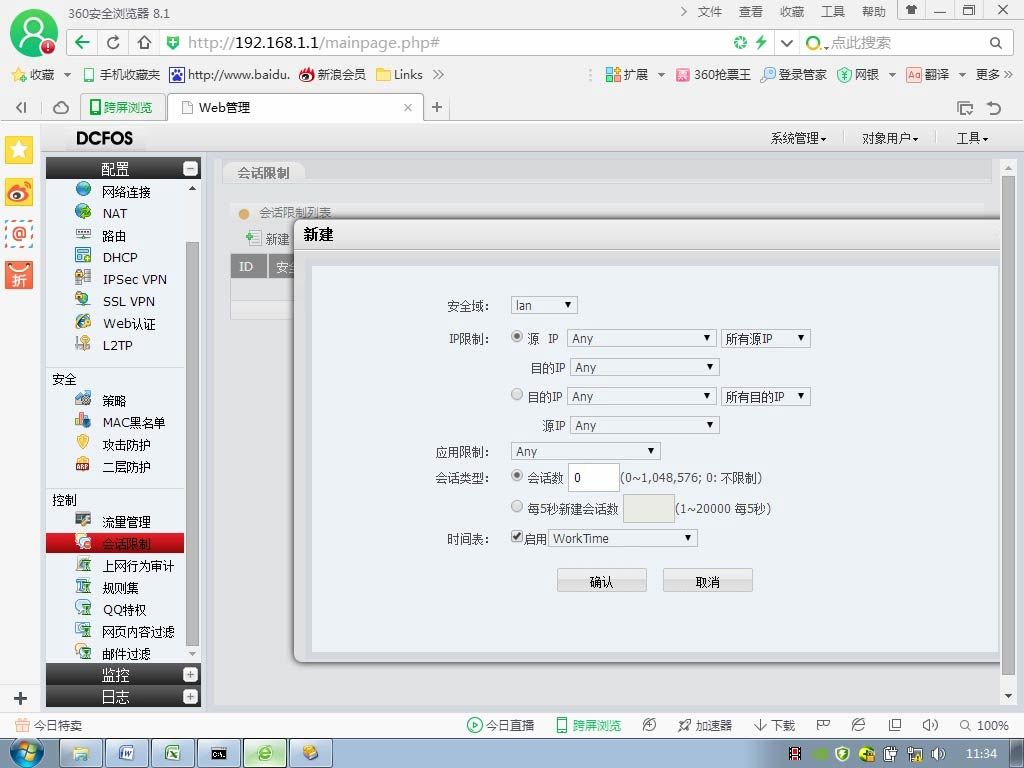
Task: Open the 系统管理 menu
Action: click(x=798, y=138)
